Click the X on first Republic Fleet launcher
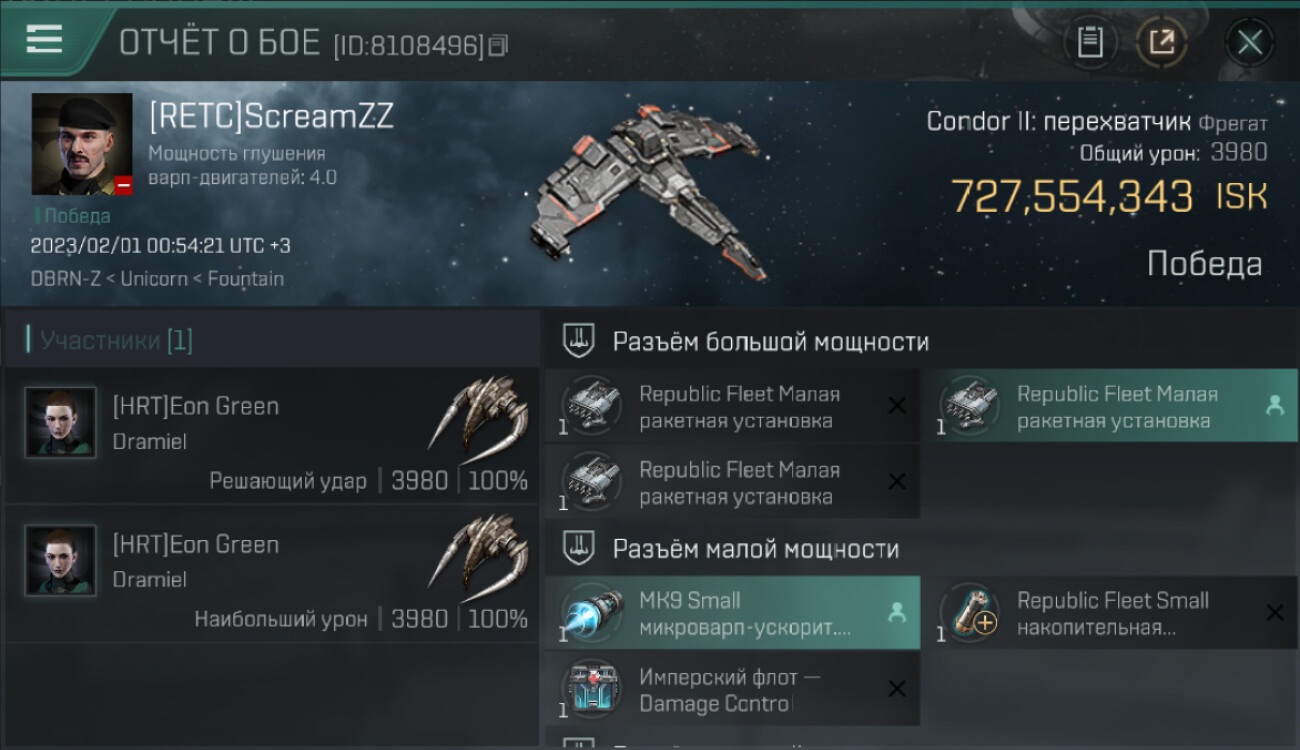 point(897,405)
